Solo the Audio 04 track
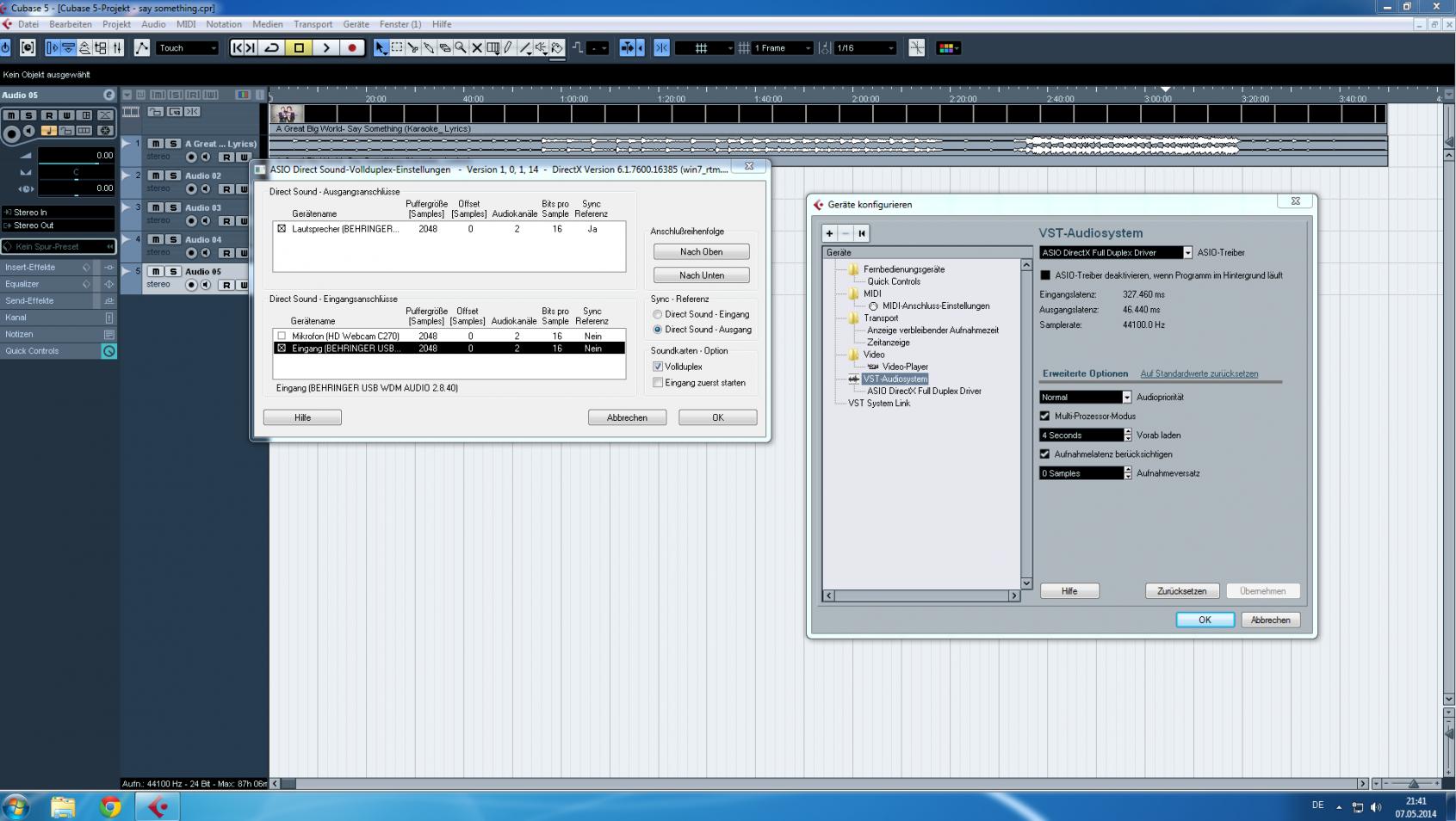The height and width of the screenshot is (821, 1456). tap(173, 239)
